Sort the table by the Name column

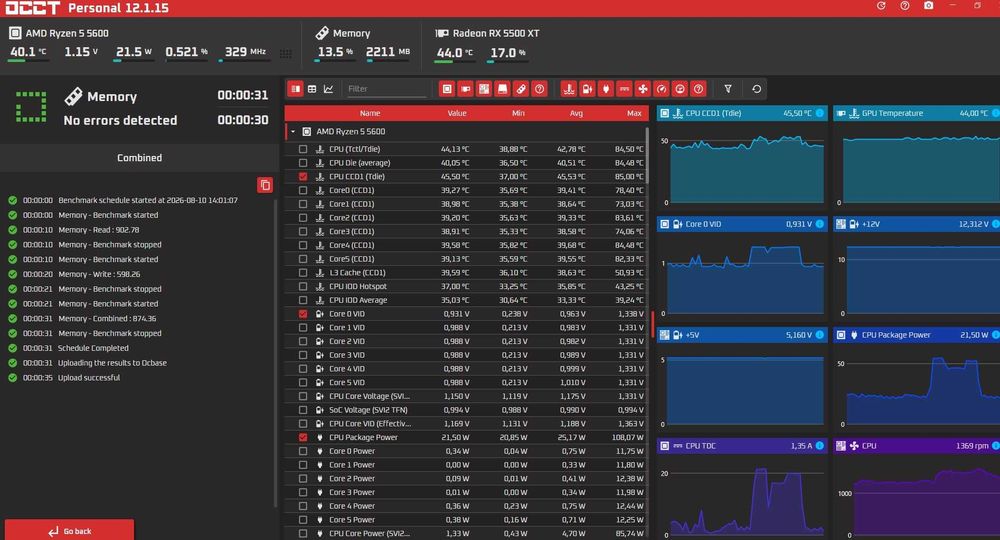point(370,113)
